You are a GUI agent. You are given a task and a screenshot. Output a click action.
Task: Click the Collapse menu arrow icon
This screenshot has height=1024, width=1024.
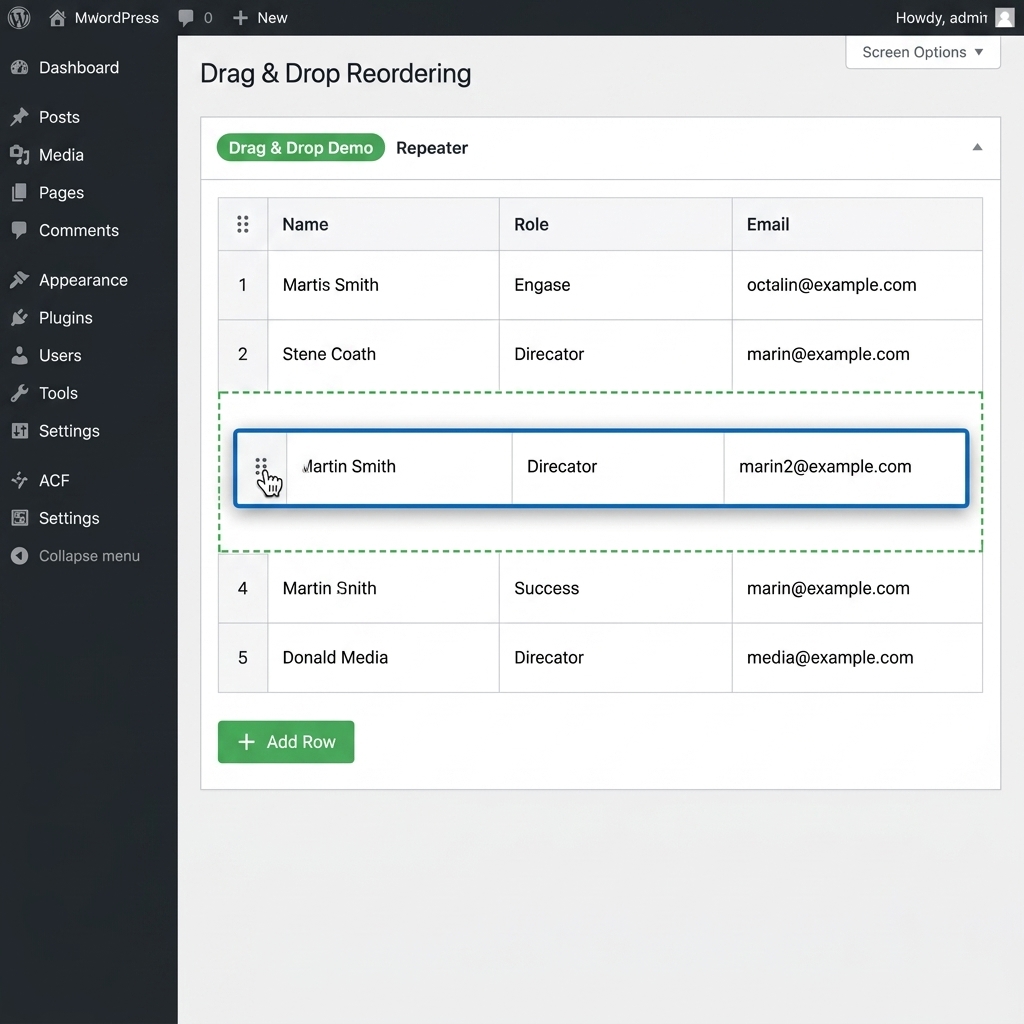pos(20,556)
